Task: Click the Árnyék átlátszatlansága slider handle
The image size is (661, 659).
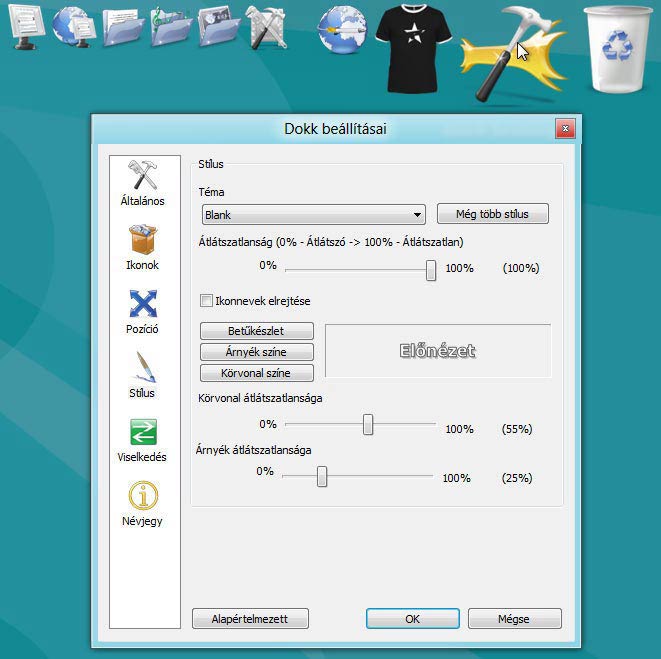Action: [322, 476]
